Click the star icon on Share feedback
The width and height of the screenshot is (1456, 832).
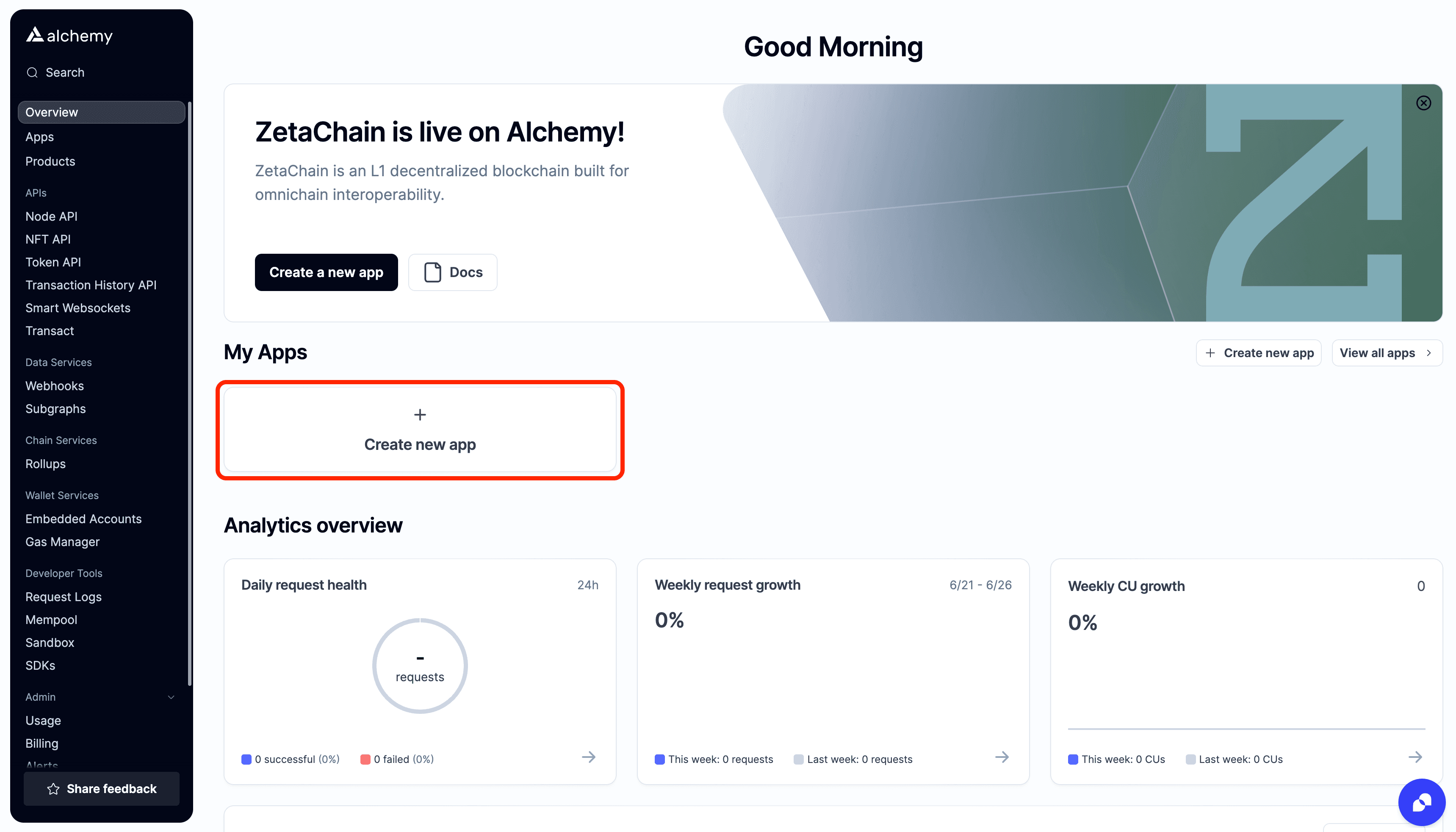coord(54,788)
